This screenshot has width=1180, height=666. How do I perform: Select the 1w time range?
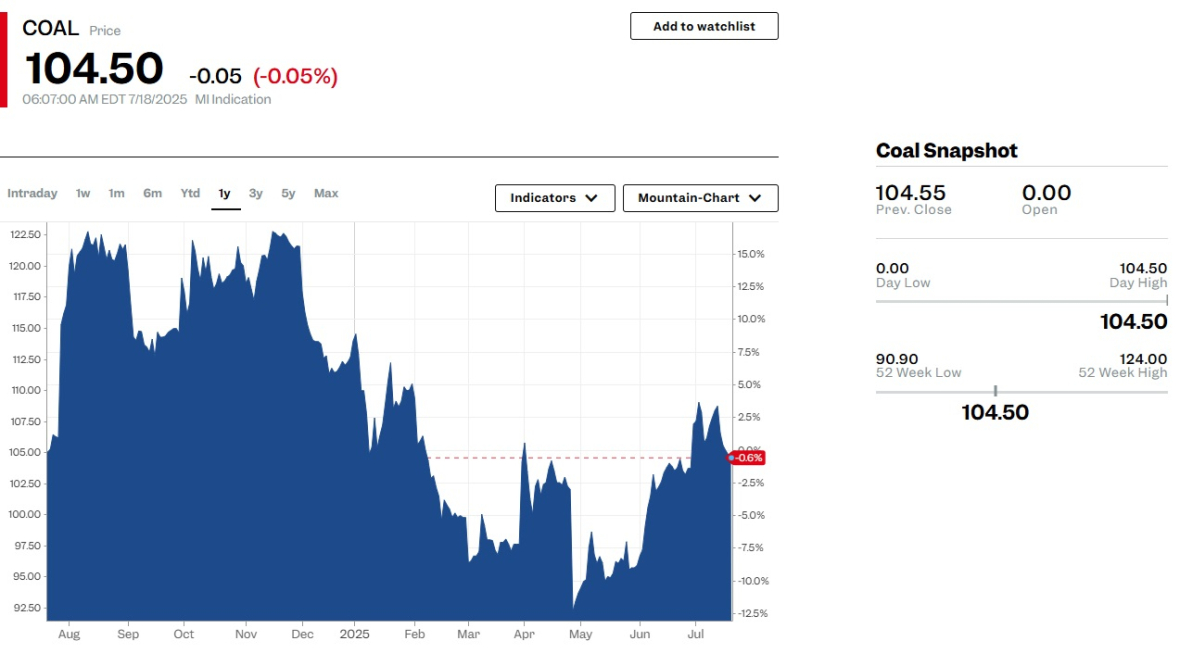pyautogui.click(x=83, y=193)
